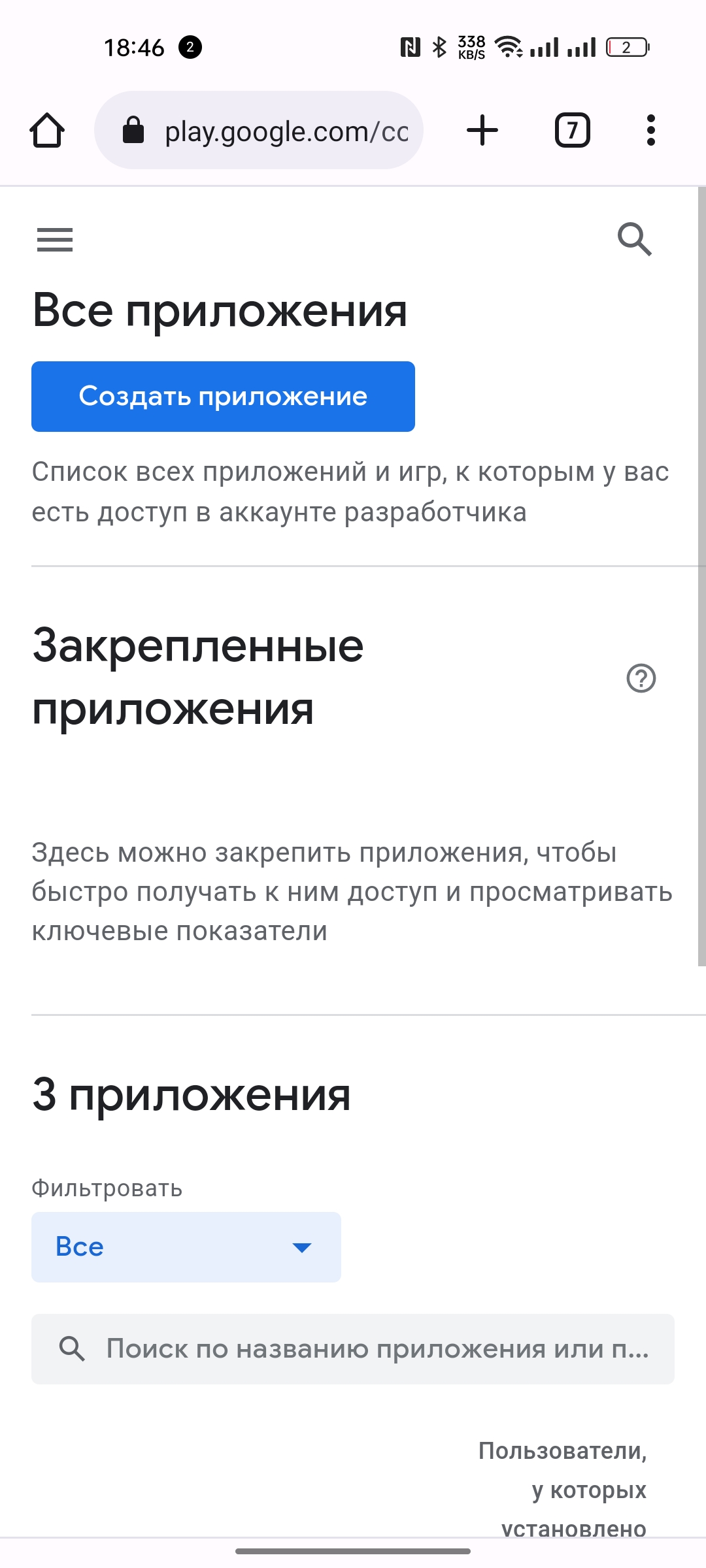Click help icon beside Закрепленные приложения
The height and width of the screenshot is (1568, 706).
641,678
